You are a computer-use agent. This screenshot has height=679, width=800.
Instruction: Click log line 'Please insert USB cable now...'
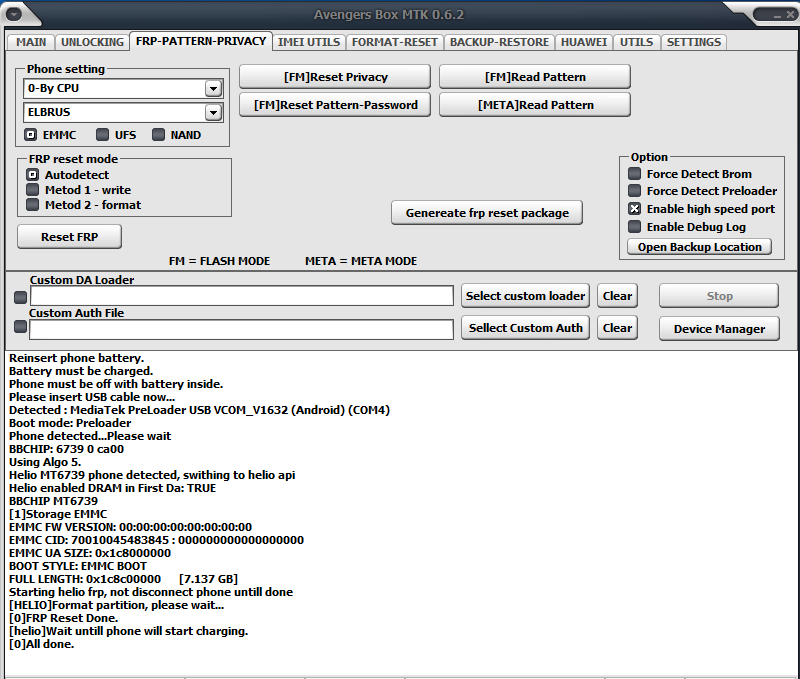[x=92, y=397]
